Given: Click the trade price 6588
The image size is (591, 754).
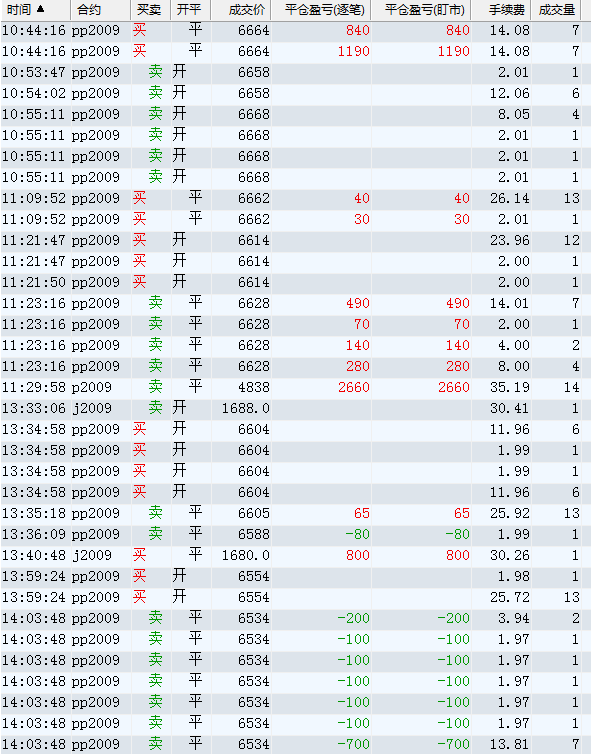Looking at the screenshot, I should pos(253,534).
